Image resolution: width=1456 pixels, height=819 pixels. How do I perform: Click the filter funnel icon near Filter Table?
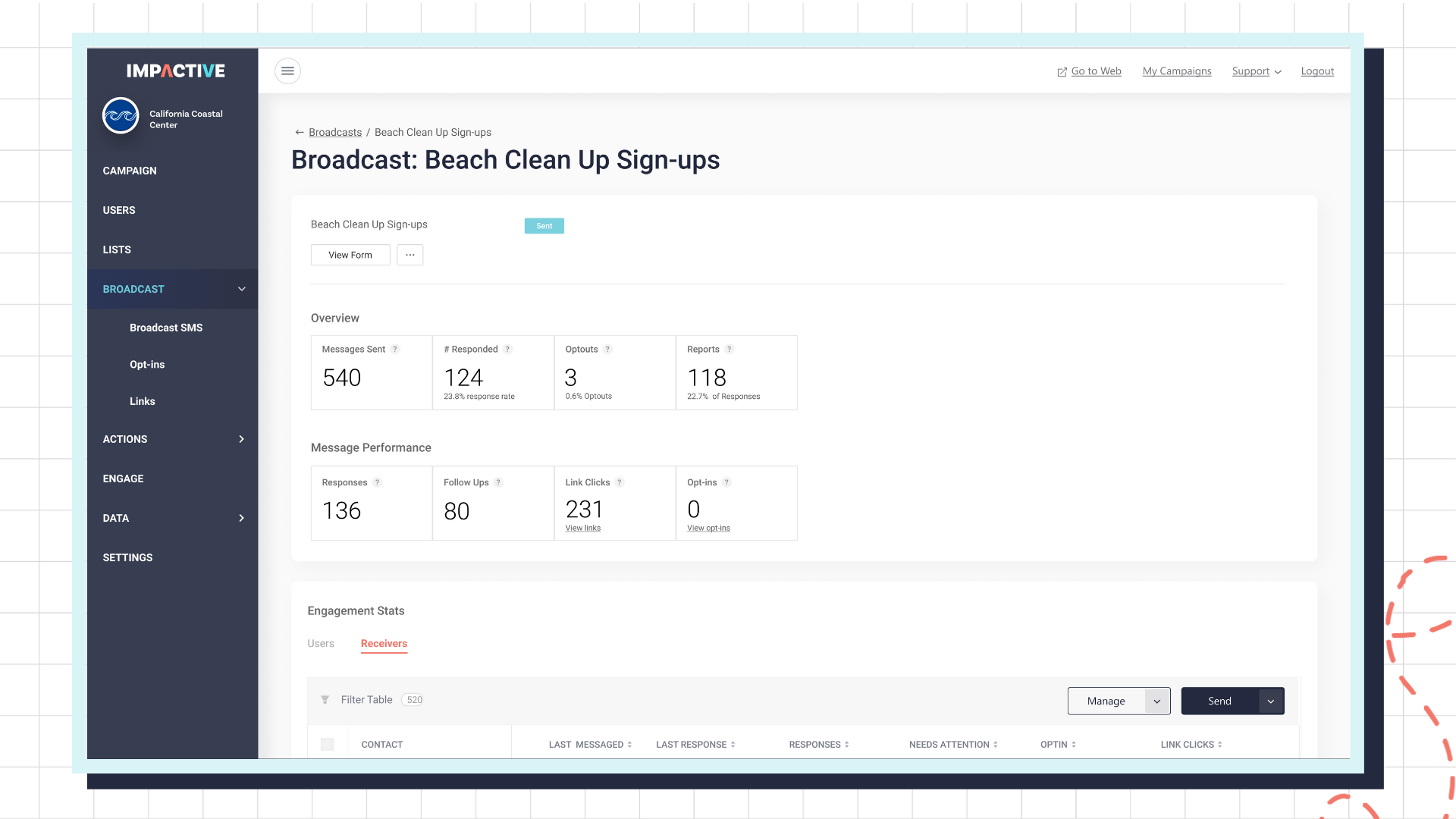325,699
